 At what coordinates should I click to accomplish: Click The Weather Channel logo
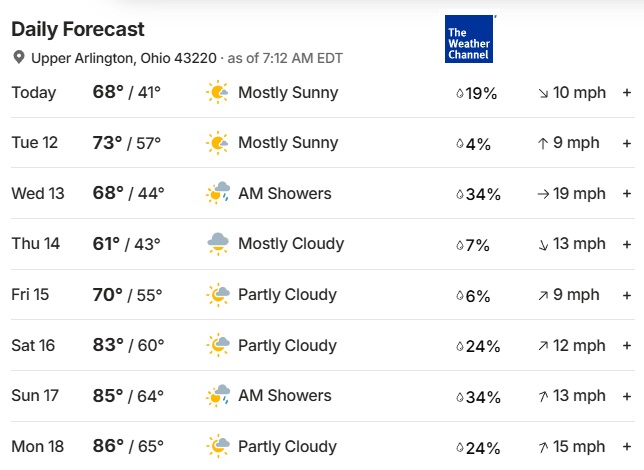469,39
